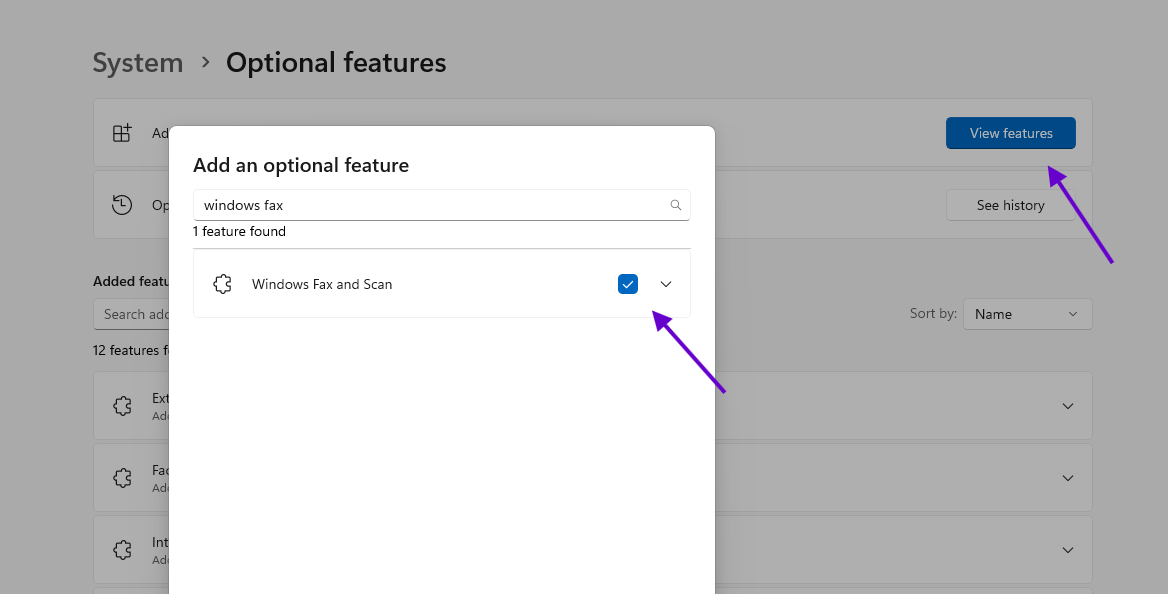Expand Windows Fax and Scan details chevron
Viewport: 1168px width, 594px height.
[x=666, y=284]
